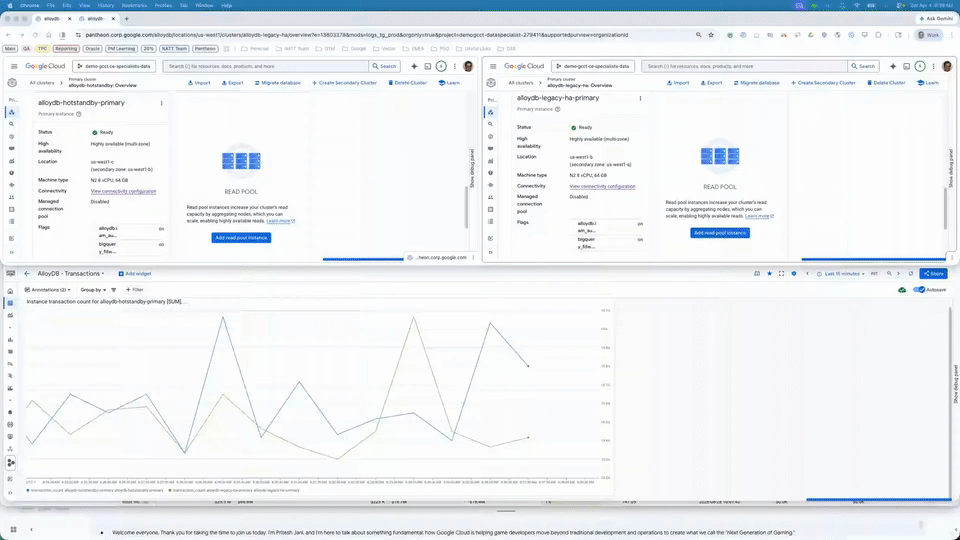Open Group by dropdown
Viewport: 960px width, 540px height.
tap(93, 290)
